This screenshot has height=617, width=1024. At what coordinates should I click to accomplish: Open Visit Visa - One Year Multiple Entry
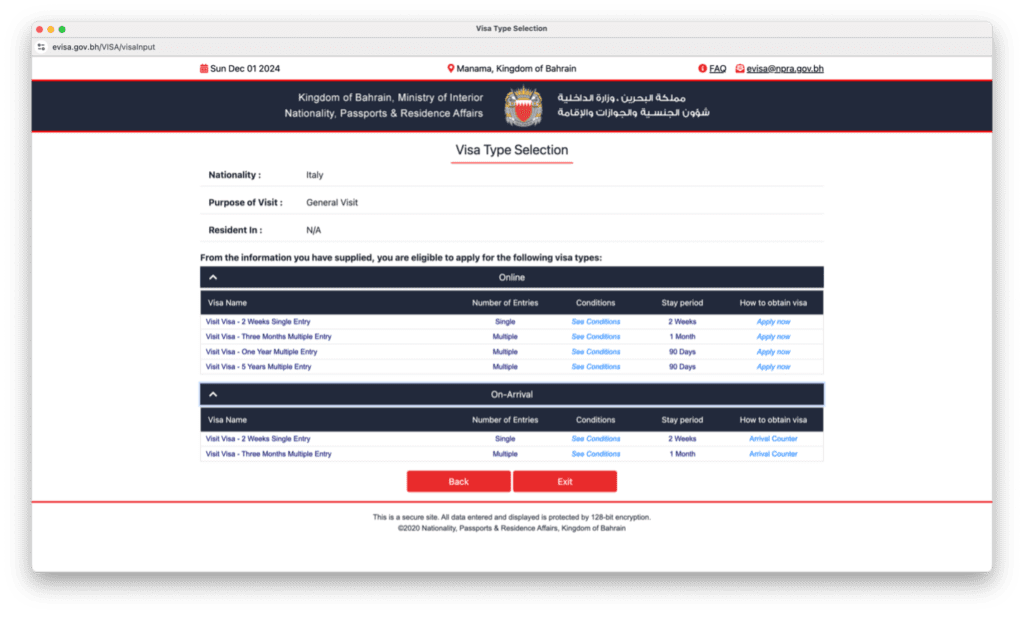tap(261, 352)
